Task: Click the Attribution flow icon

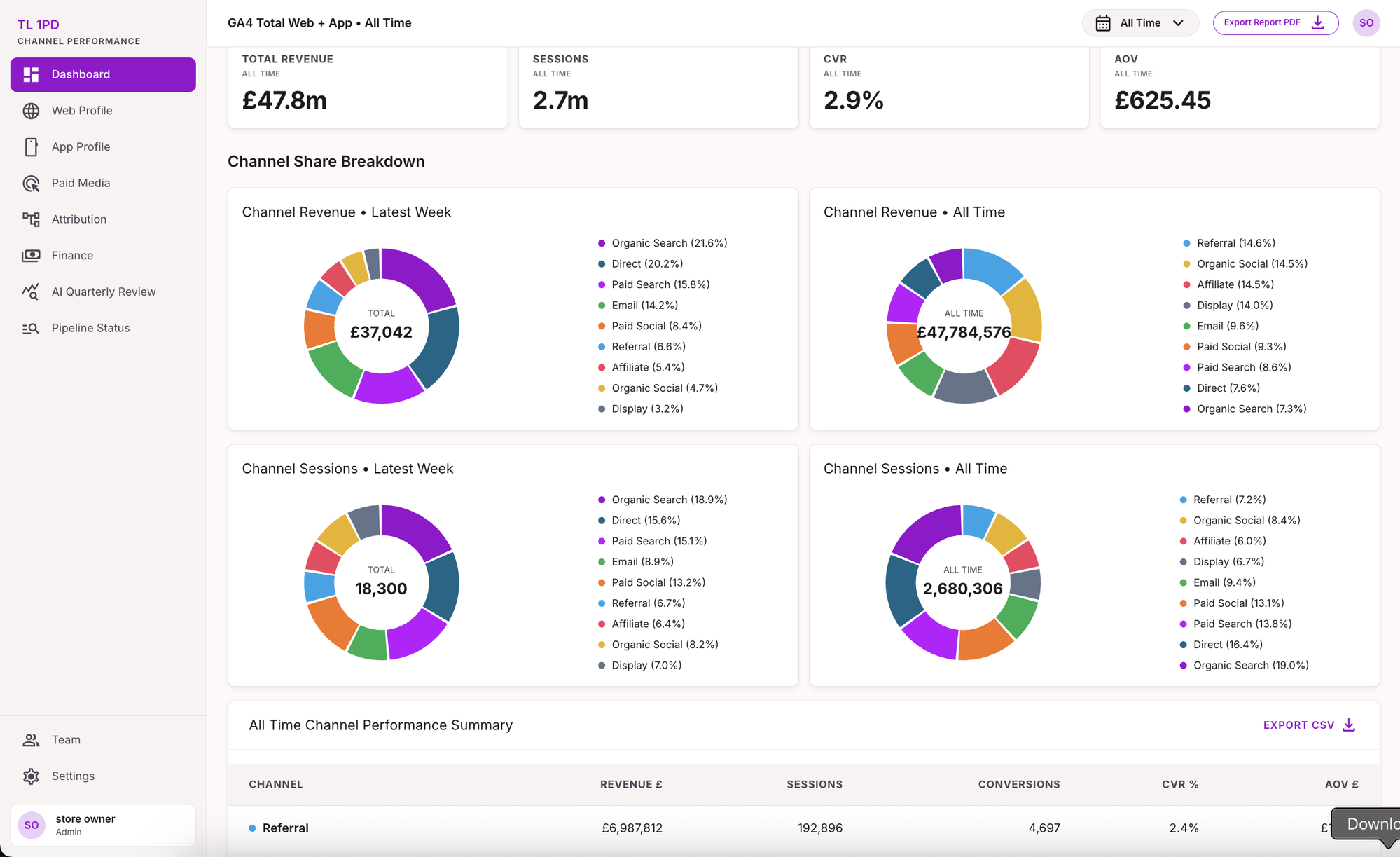Action: pyautogui.click(x=31, y=219)
